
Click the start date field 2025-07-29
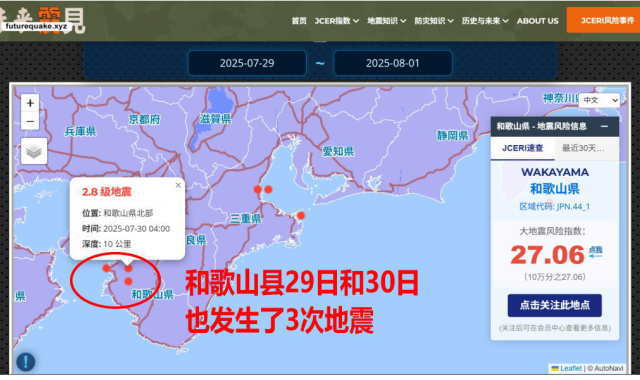click(247, 63)
